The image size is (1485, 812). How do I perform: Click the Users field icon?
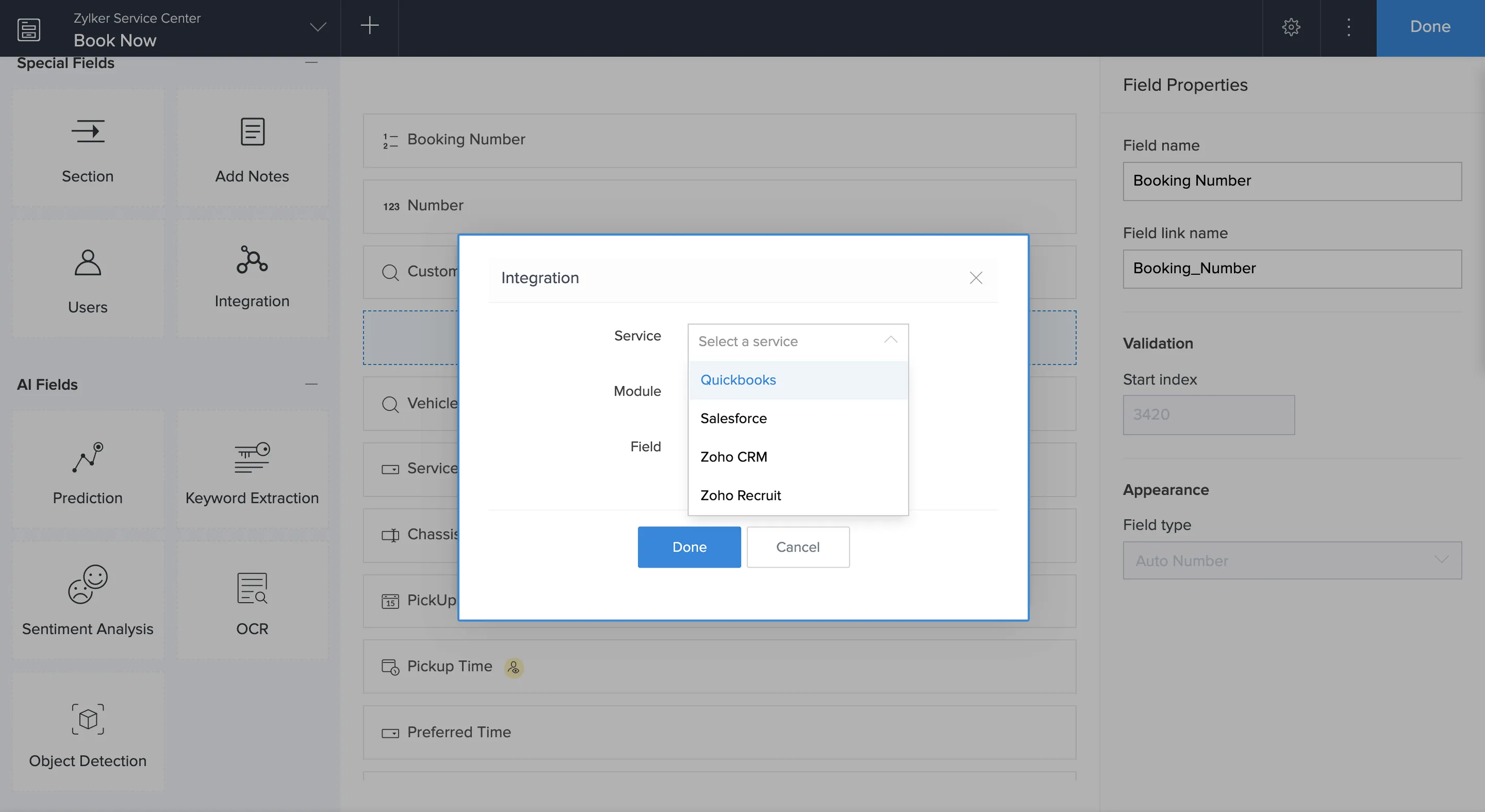(88, 263)
